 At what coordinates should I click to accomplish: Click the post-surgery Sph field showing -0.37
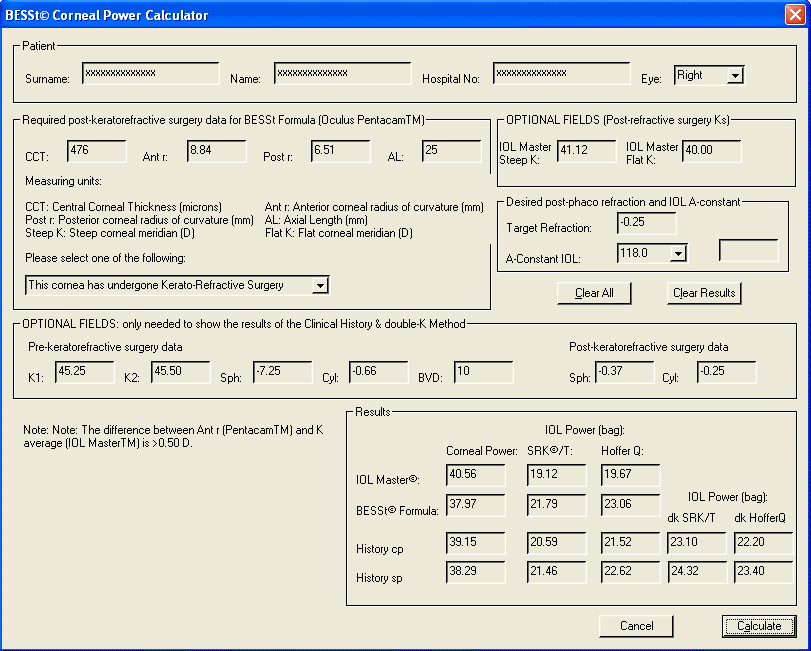(625, 372)
